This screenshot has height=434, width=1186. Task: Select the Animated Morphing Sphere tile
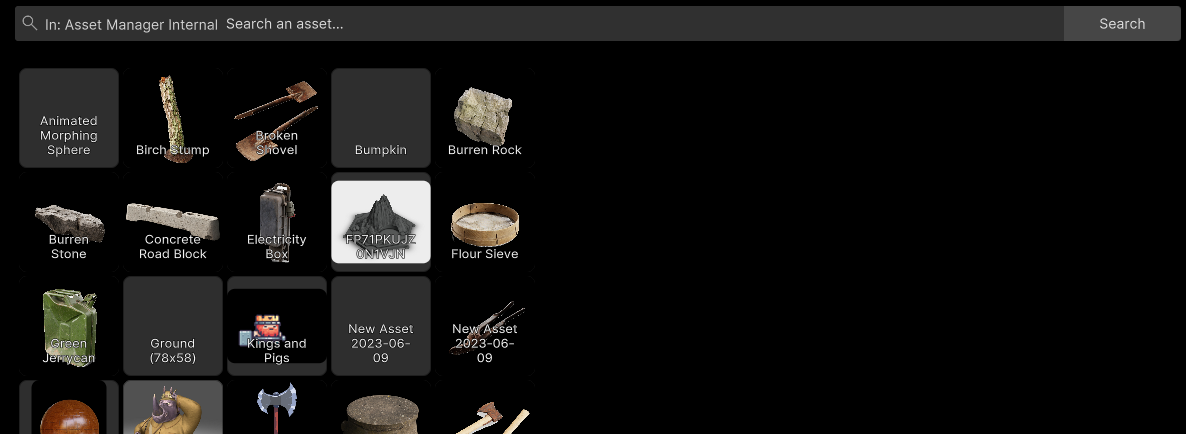click(x=69, y=118)
